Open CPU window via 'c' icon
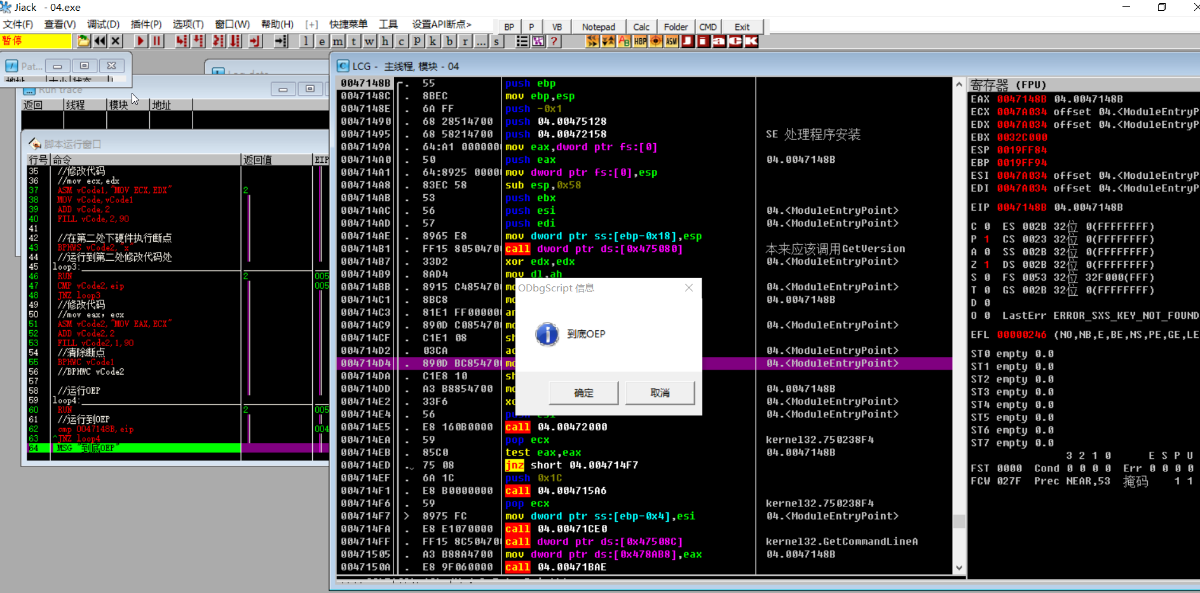1200x593 pixels. coord(401,41)
